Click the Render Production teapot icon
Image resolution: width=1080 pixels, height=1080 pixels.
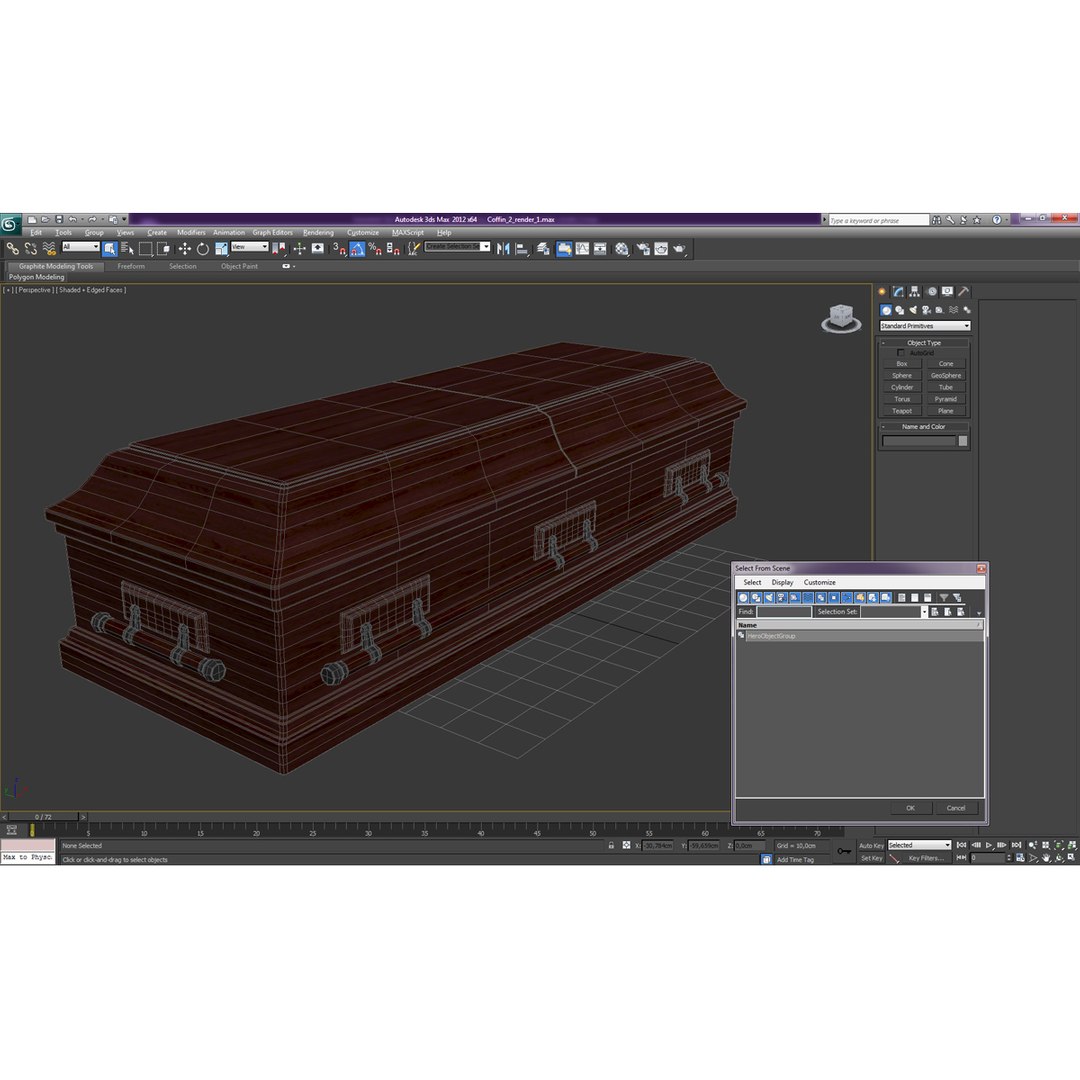tap(680, 249)
